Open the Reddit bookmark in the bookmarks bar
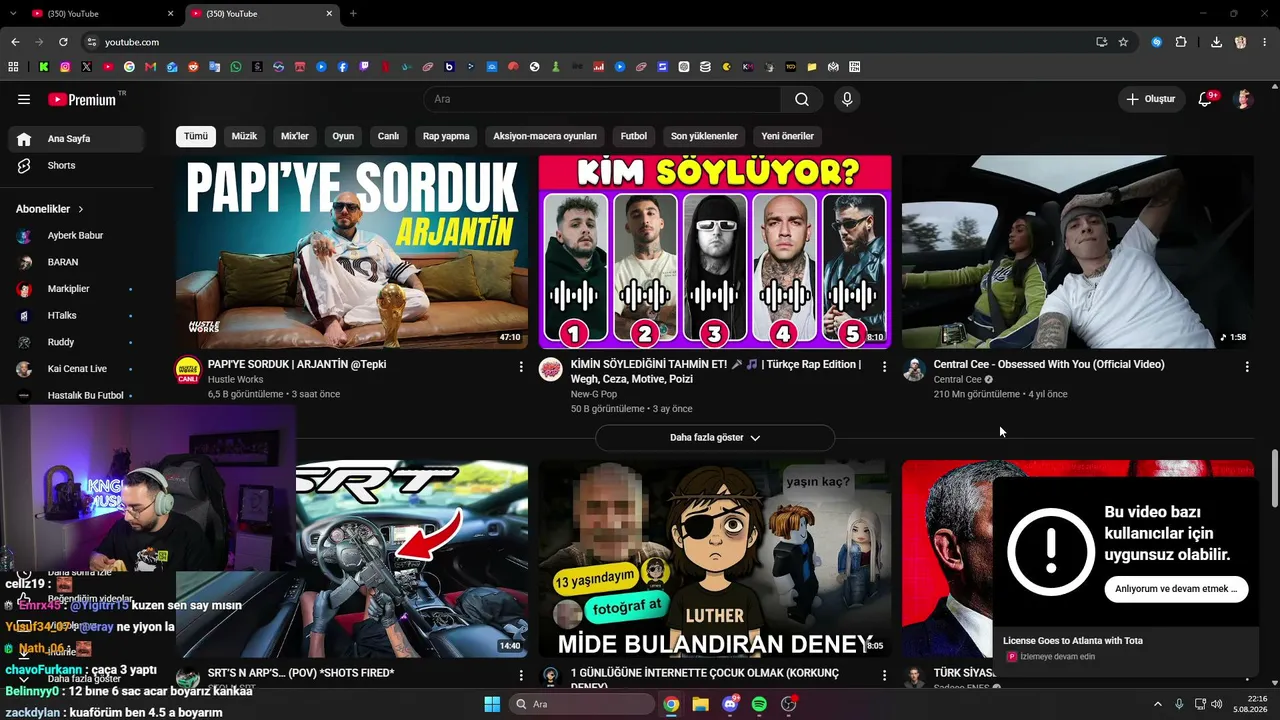Screen dimensions: 1280x720 point(193,67)
